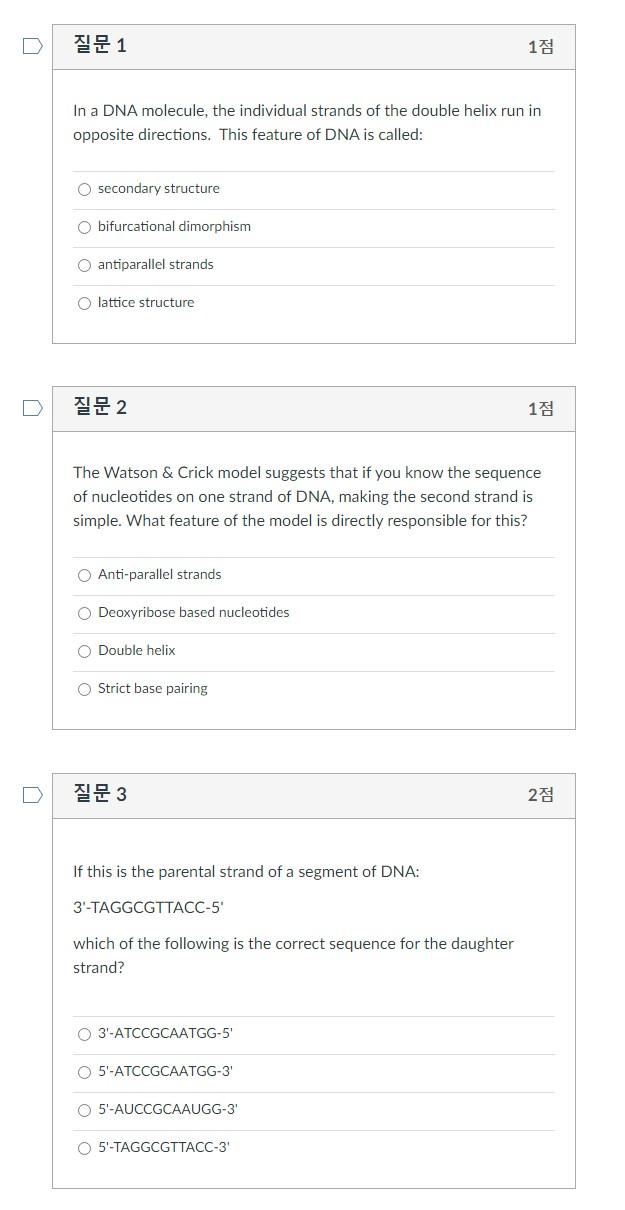Pick the "5'-TAGGCGTTACC-3'" option
The image size is (625, 1210).
tap(85, 1148)
